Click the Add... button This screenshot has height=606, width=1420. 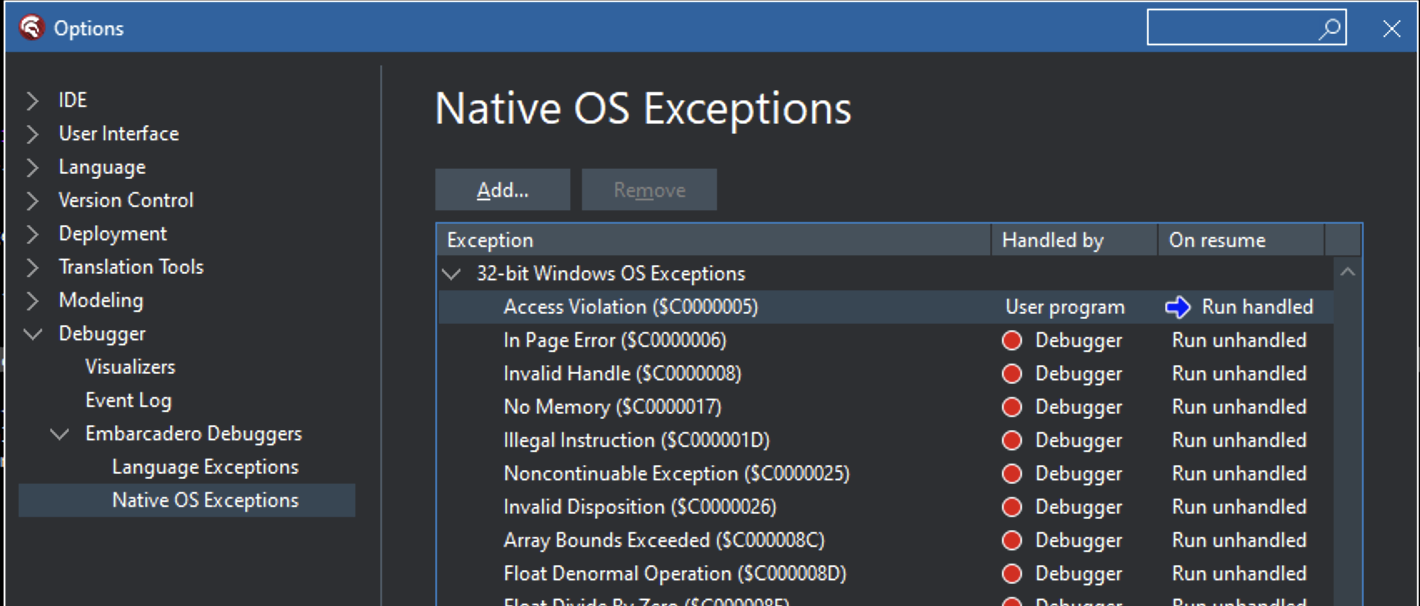(x=503, y=190)
